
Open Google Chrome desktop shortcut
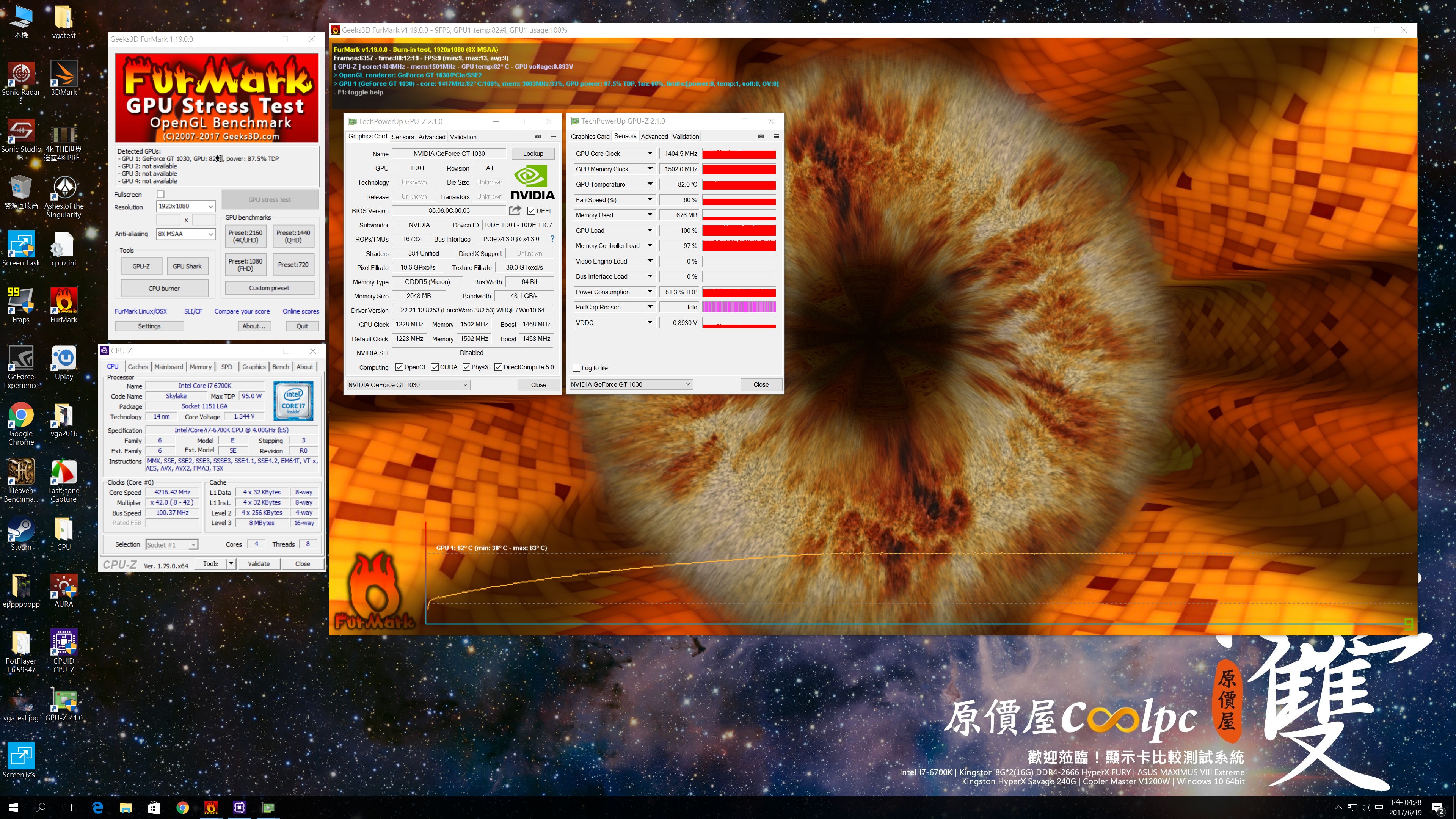[x=21, y=424]
